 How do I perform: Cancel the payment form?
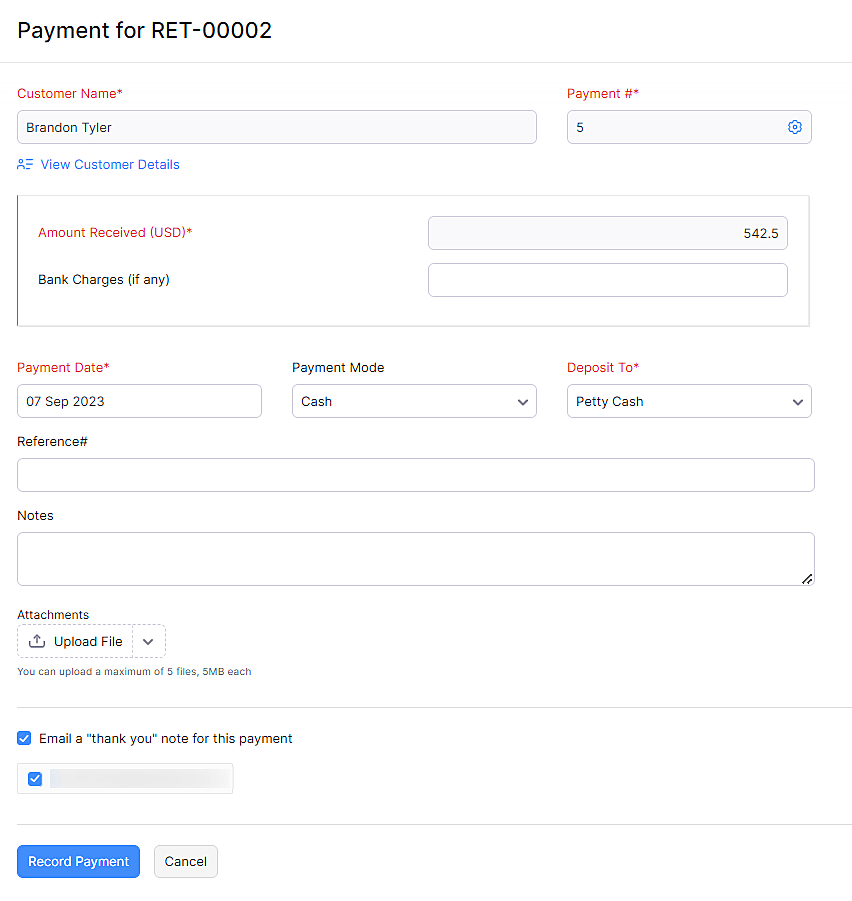pyautogui.click(x=185, y=861)
